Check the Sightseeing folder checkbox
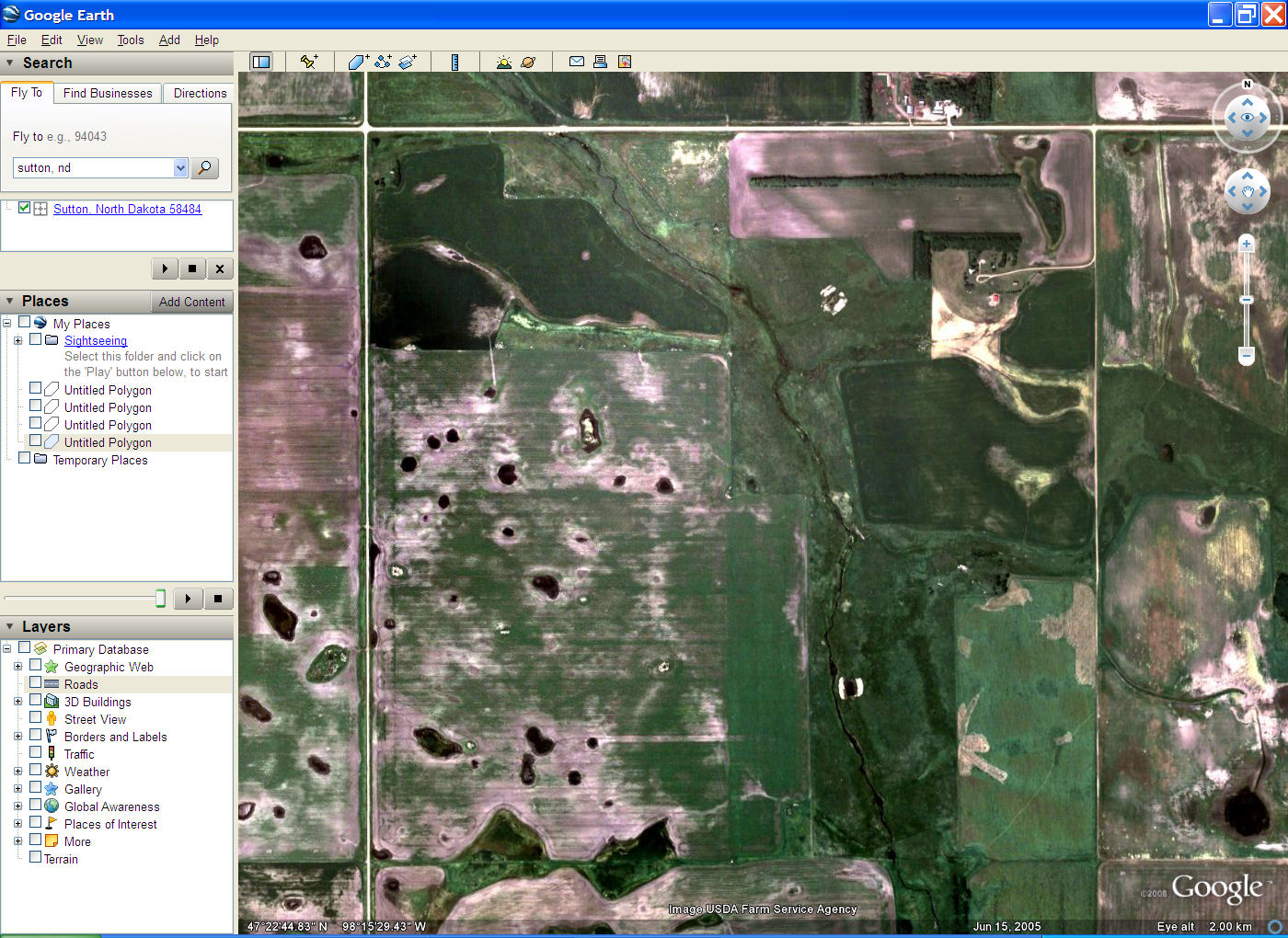This screenshot has height=938, width=1288. pos(35,339)
